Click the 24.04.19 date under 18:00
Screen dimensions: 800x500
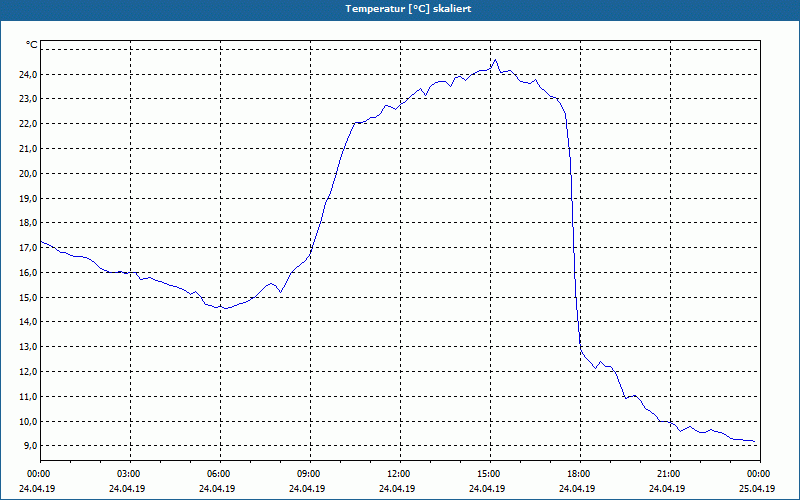click(577, 488)
